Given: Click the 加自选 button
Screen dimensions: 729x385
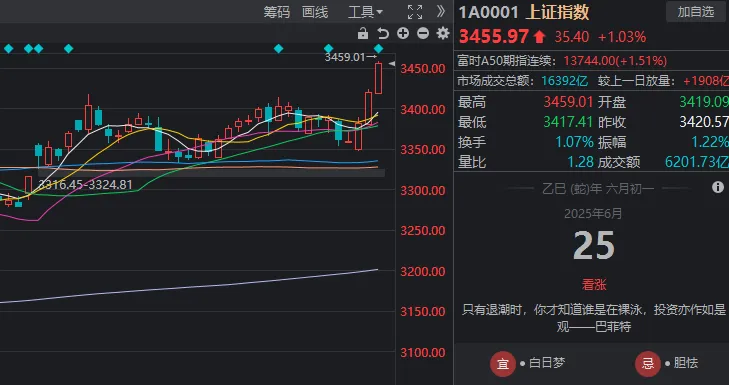Looking at the screenshot, I should tap(696, 12).
